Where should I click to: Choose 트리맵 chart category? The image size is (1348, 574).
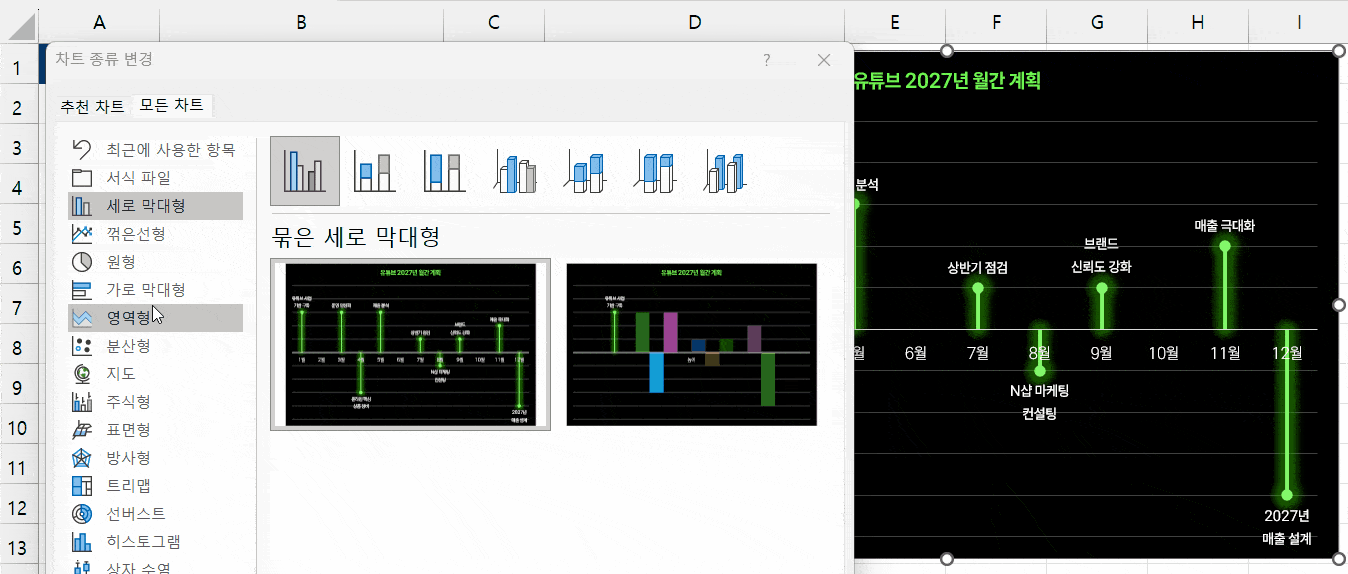click(x=128, y=486)
